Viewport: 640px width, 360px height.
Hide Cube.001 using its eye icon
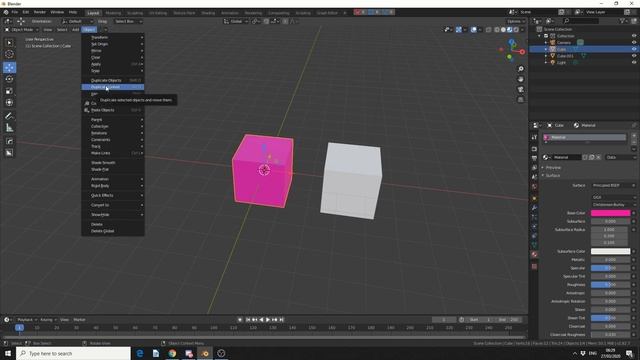pyautogui.click(x=634, y=56)
